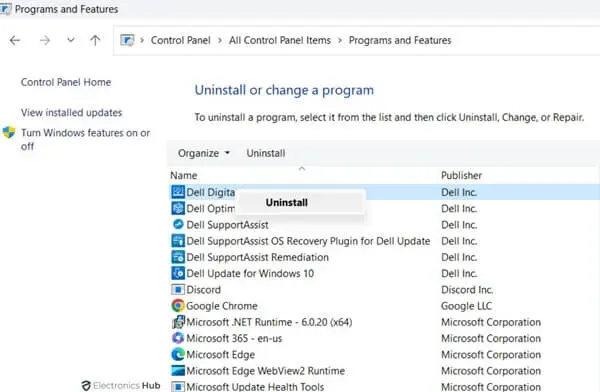
Task: Expand chevron after the address bar icon
Action: (x=142, y=40)
